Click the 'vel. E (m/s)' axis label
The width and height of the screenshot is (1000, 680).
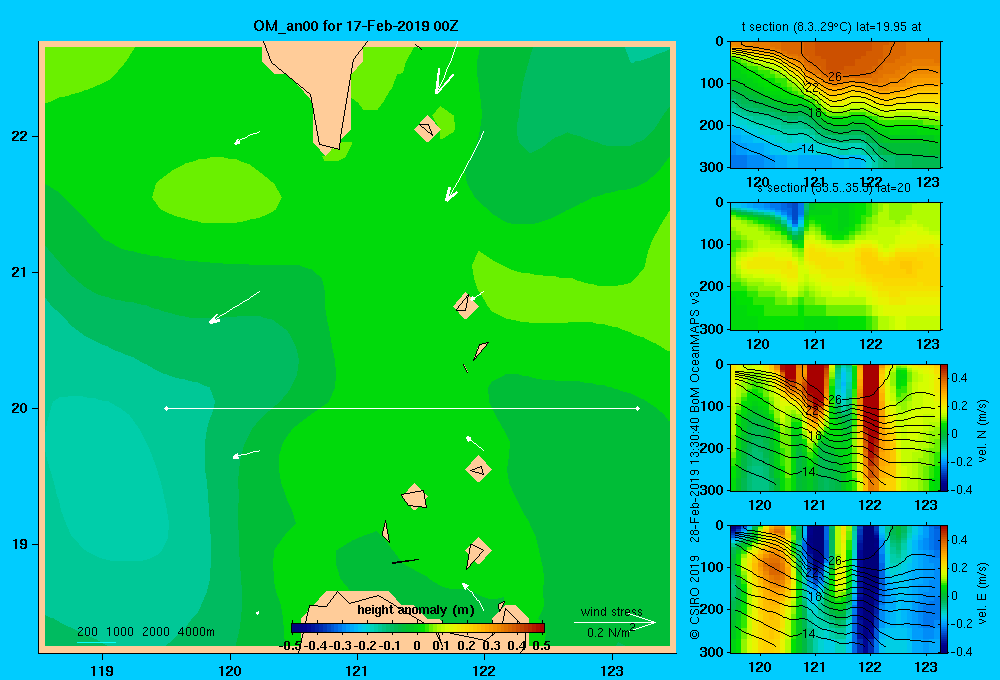pyautogui.click(x=982, y=593)
